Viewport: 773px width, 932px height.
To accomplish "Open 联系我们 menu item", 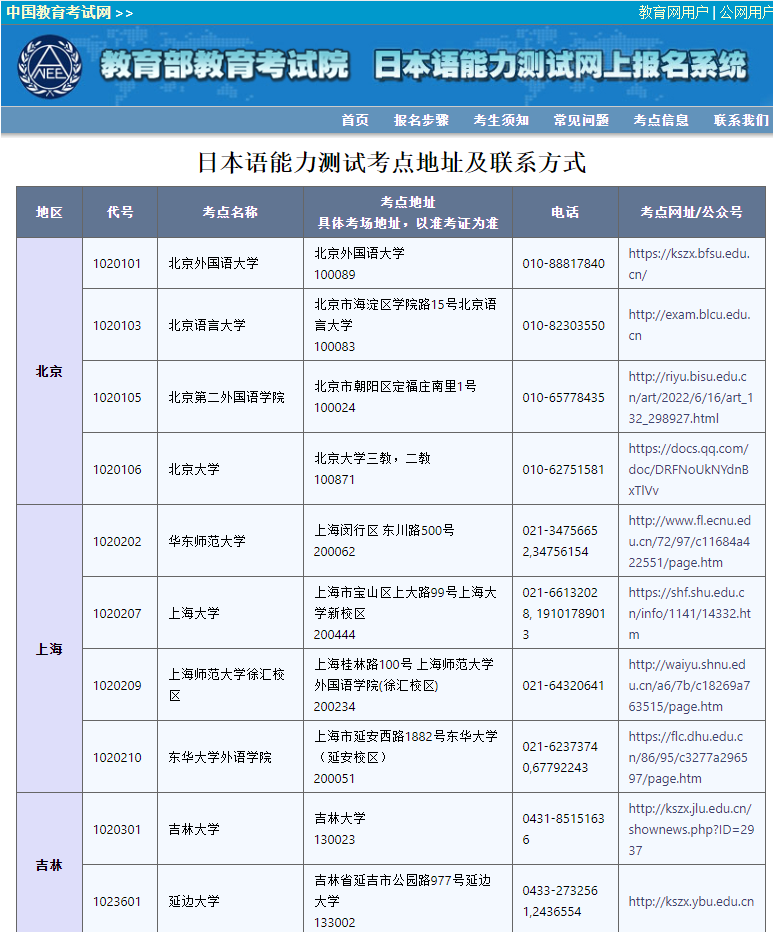I will (741, 121).
